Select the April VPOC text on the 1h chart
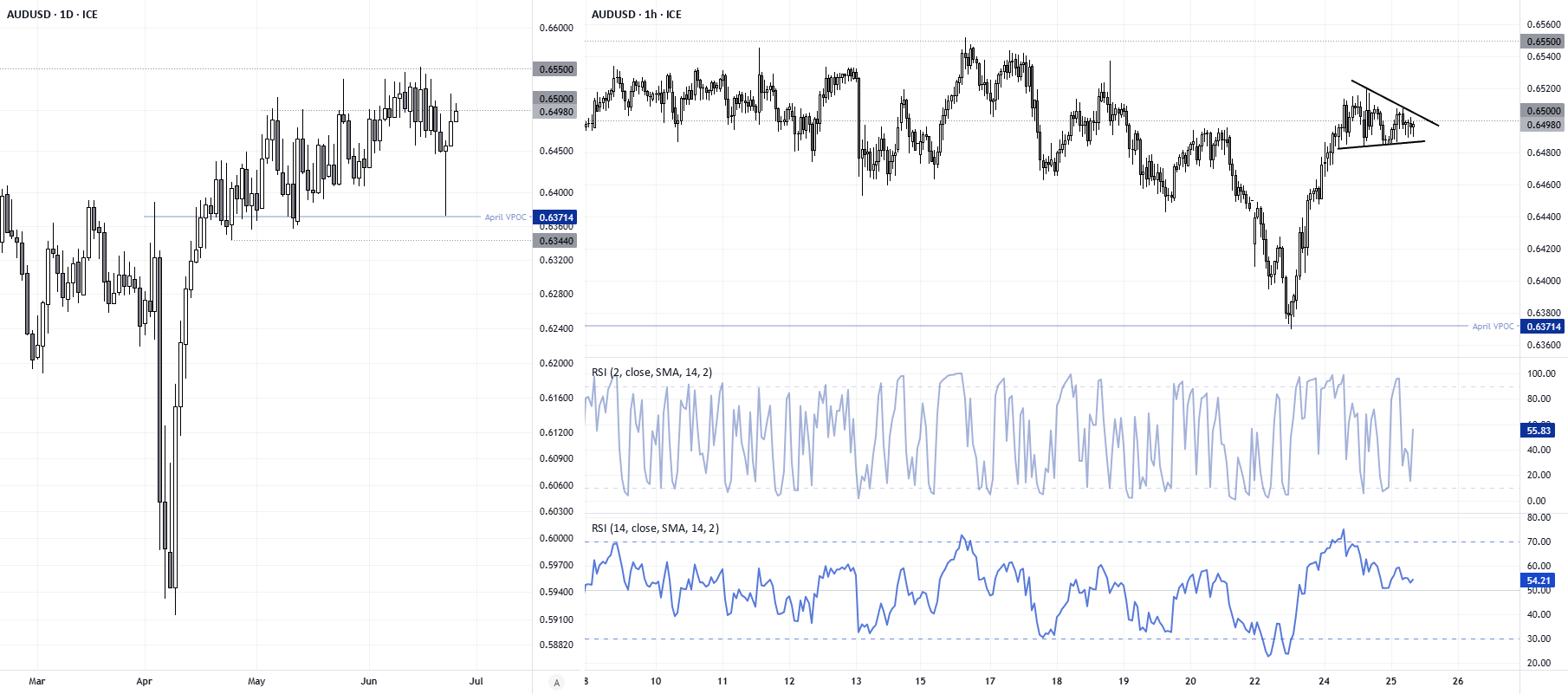Viewport: 1568px width, 694px height. point(1493,327)
